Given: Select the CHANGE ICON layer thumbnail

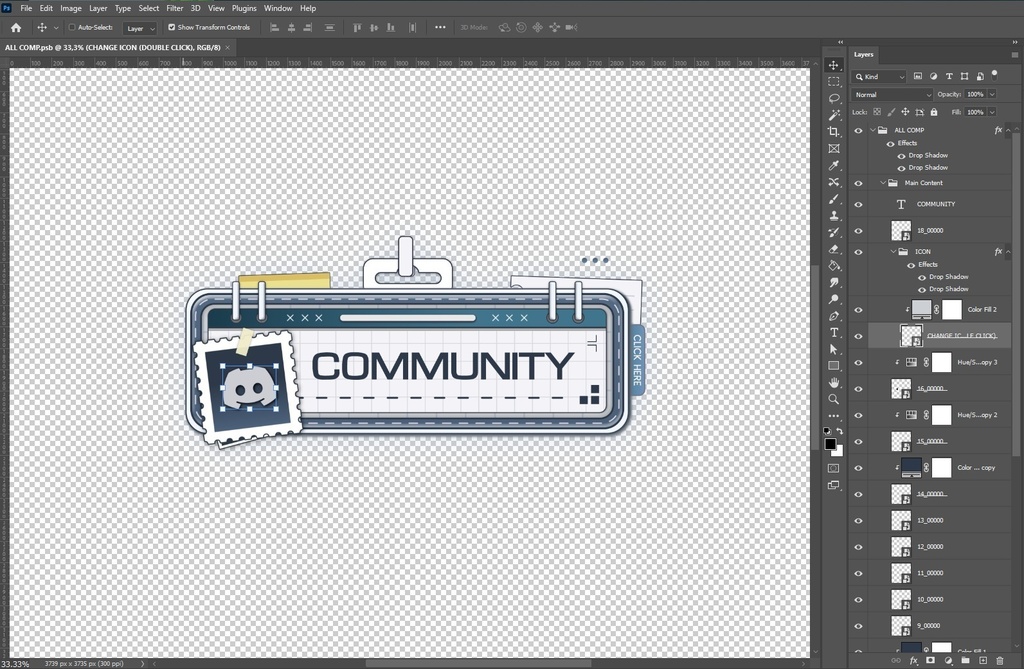Looking at the screenshot, I should click(911, 336).
